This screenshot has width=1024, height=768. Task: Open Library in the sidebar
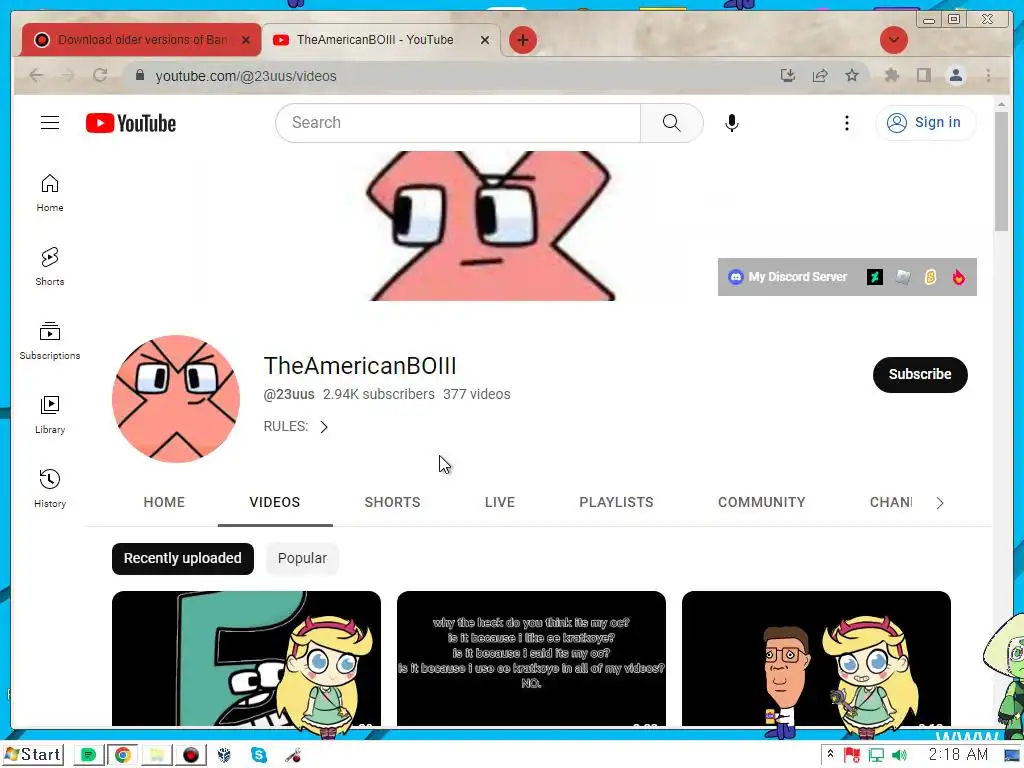coord(50,415)
